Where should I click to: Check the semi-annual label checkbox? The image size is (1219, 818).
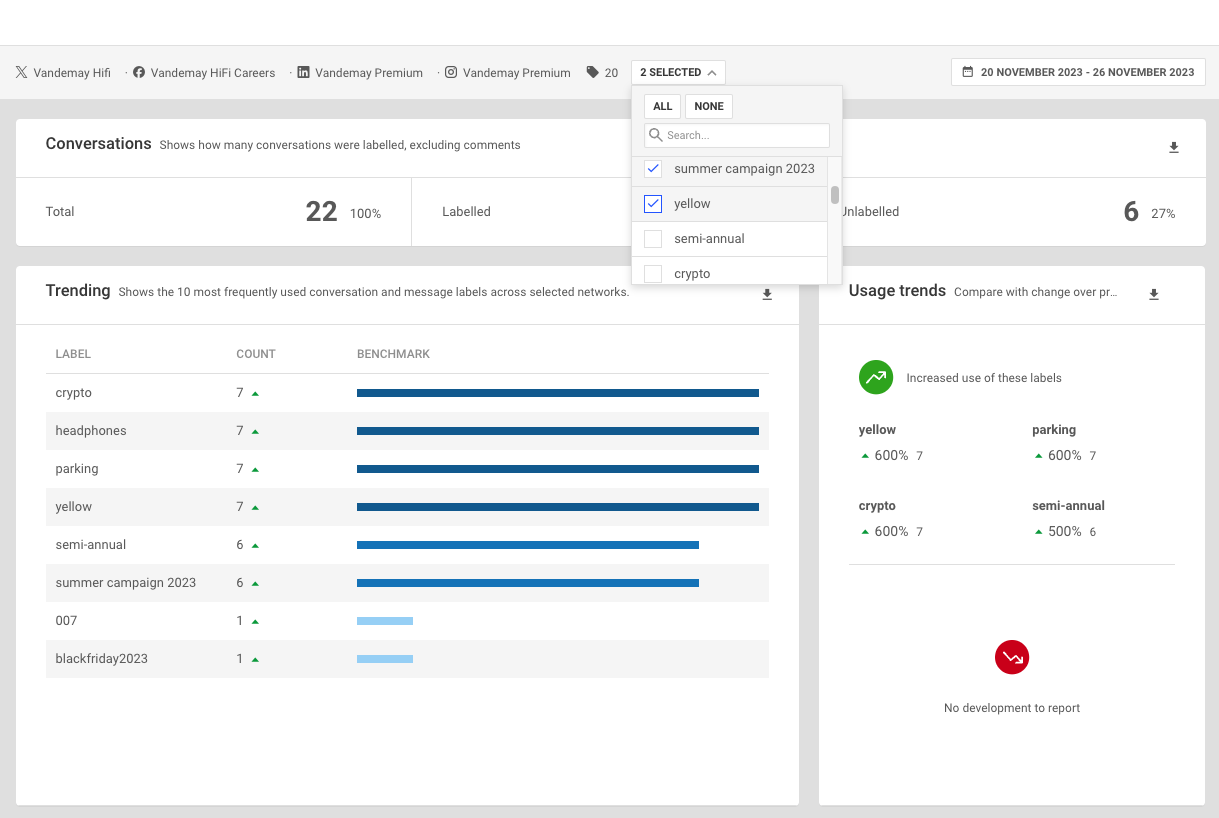653,239
